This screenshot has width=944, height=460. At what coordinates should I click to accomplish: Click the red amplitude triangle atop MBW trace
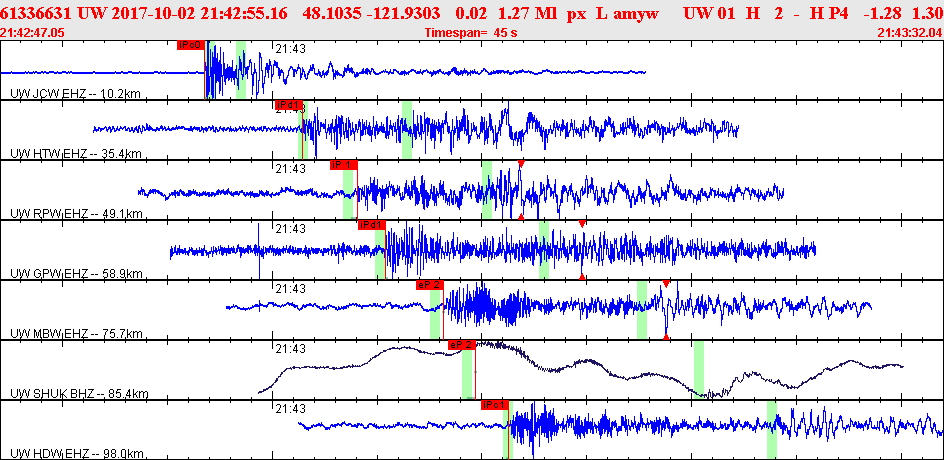point(666,284)
